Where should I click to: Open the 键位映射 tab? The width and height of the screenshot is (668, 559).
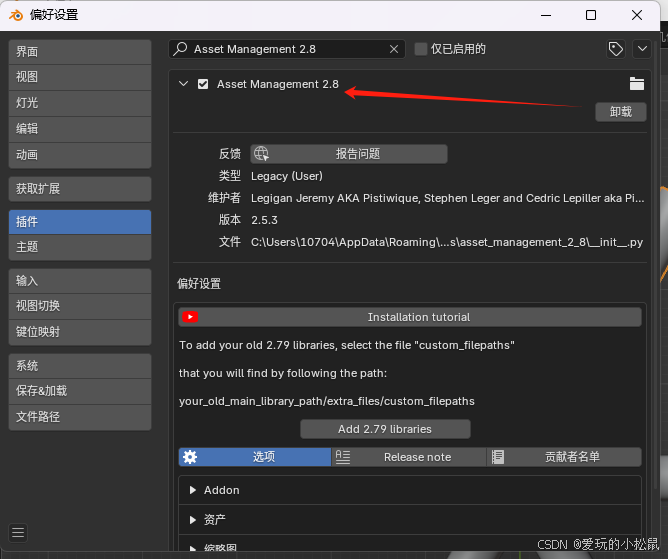[80, 332]
